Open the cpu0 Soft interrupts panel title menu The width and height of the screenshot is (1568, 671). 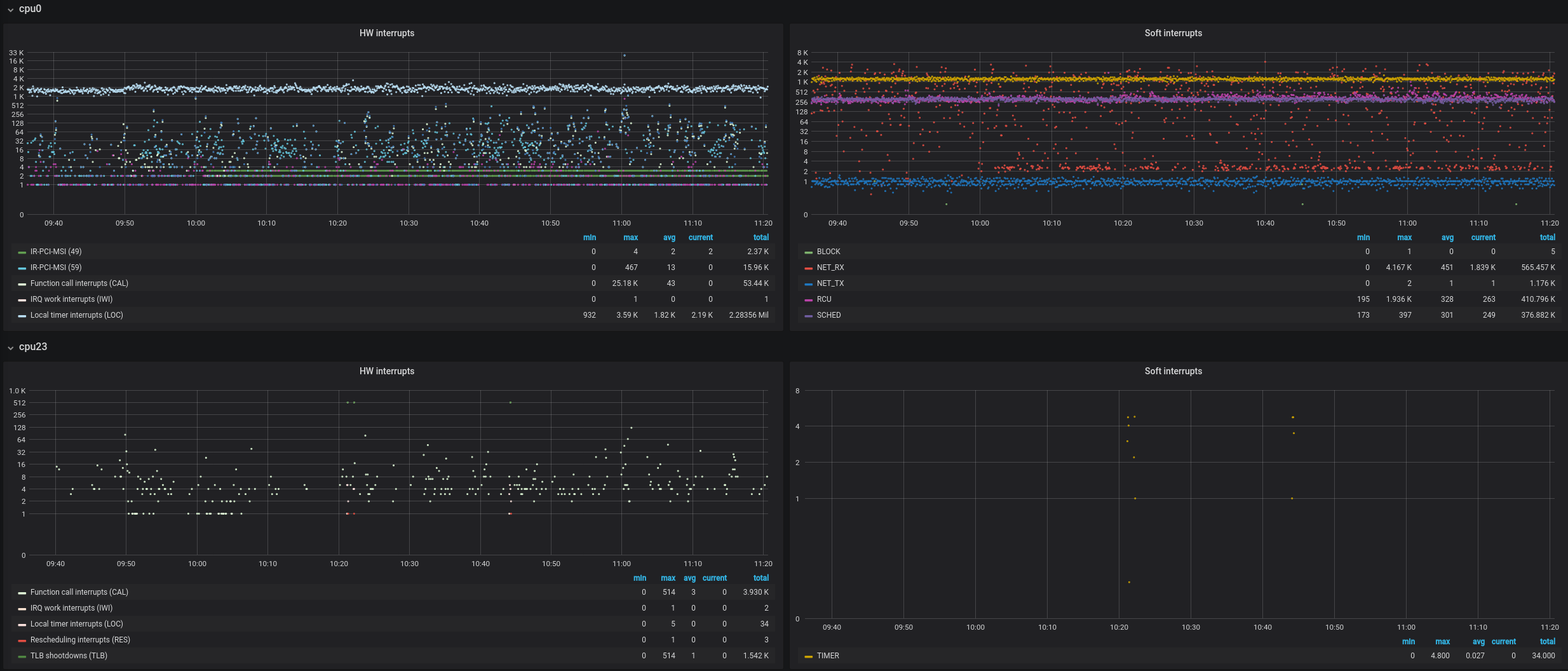pyautogui.click(x=1173, y=33)
